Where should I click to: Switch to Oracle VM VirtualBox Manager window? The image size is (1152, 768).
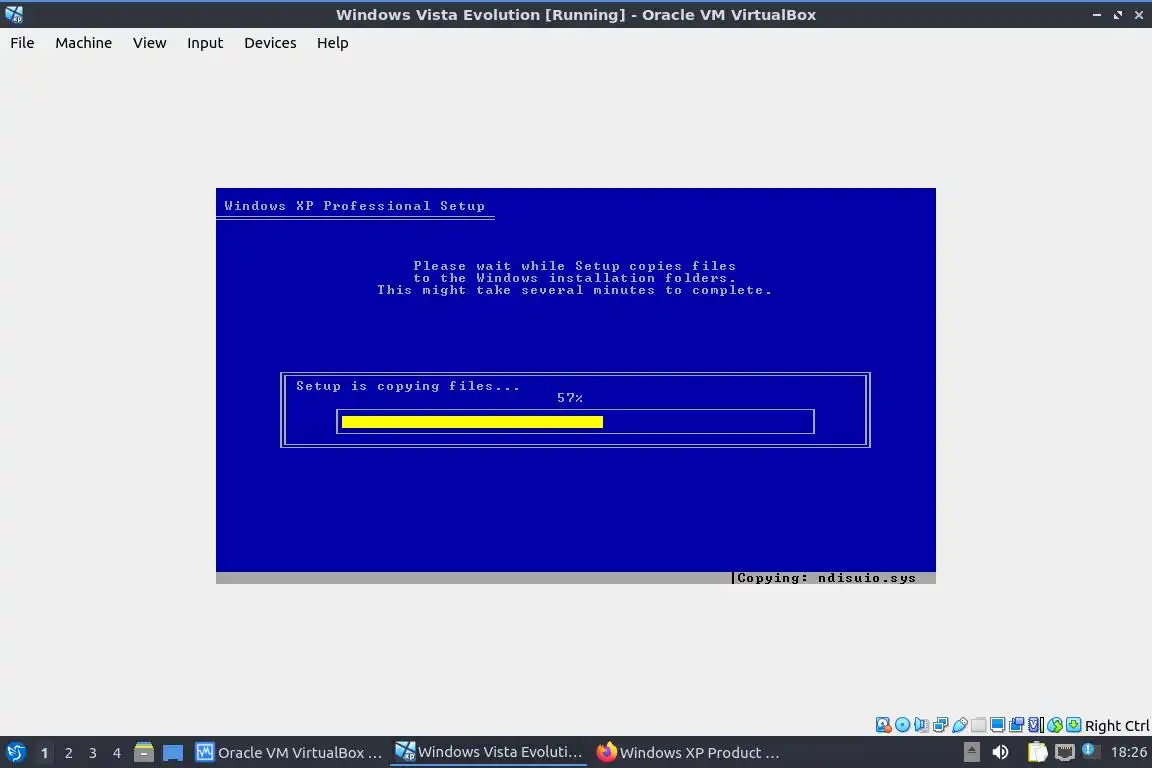tap(289, 753)
